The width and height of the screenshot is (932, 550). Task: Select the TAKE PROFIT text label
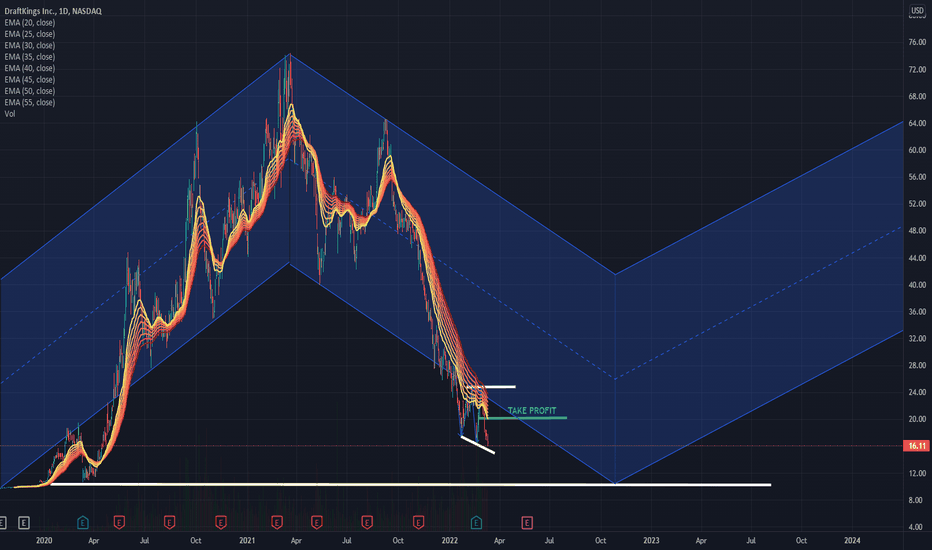532,410
